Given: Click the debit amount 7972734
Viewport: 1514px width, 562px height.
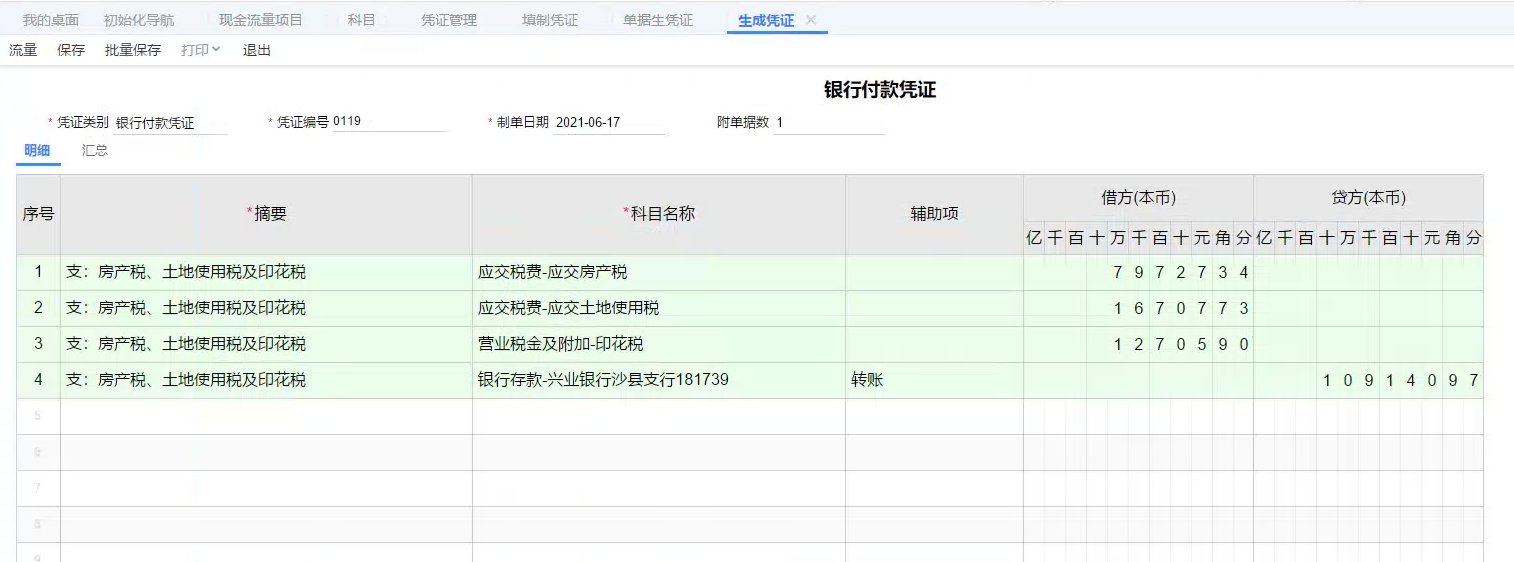Looking at the screenshot, I should 1138,272.
